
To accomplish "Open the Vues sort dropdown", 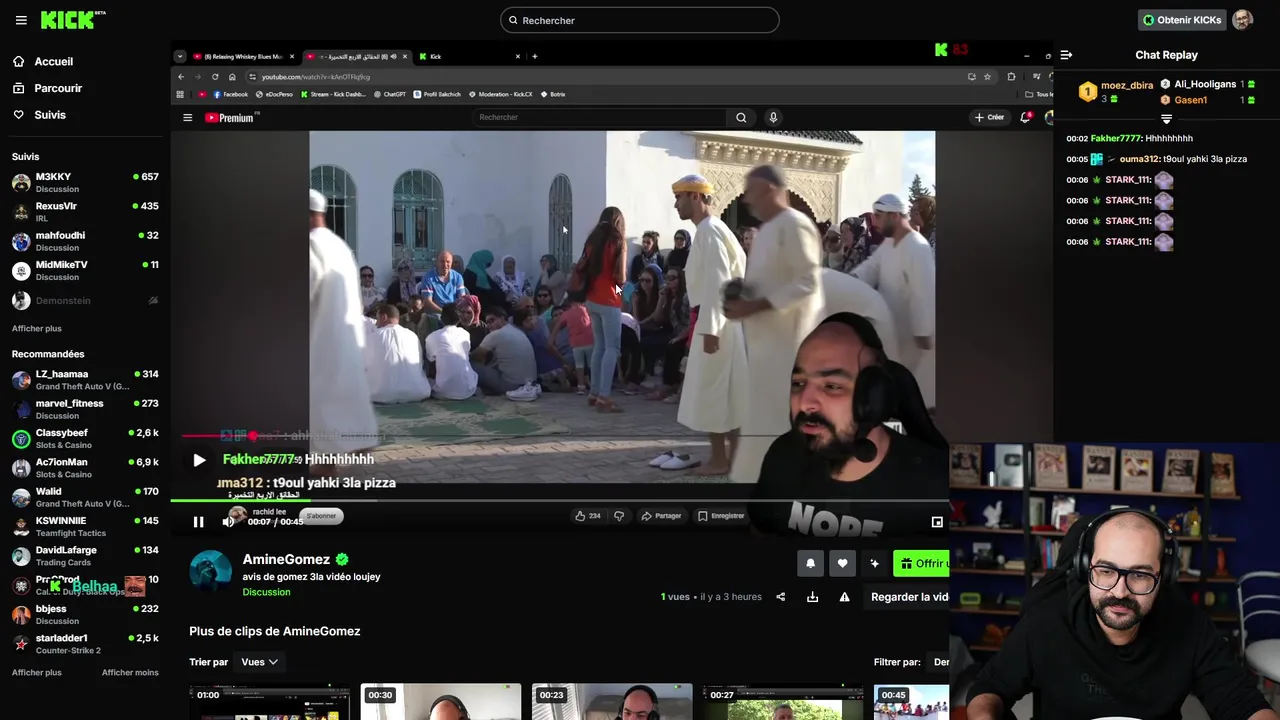I will pyautogui.click(x=259, y=662).
